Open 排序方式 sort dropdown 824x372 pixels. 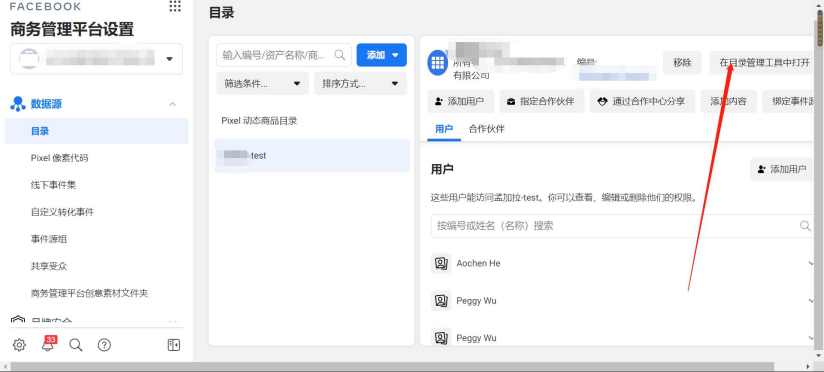click(x=360, y=84)
